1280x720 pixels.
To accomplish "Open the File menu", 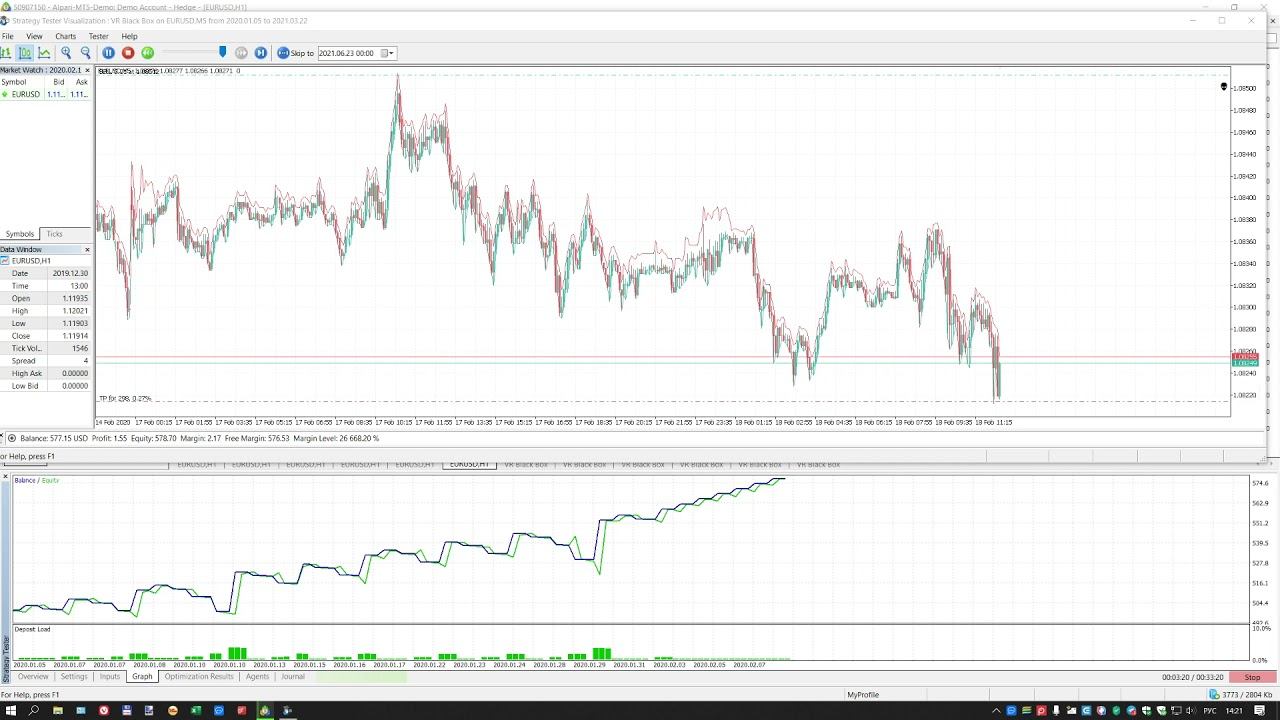I will (8, 36).
